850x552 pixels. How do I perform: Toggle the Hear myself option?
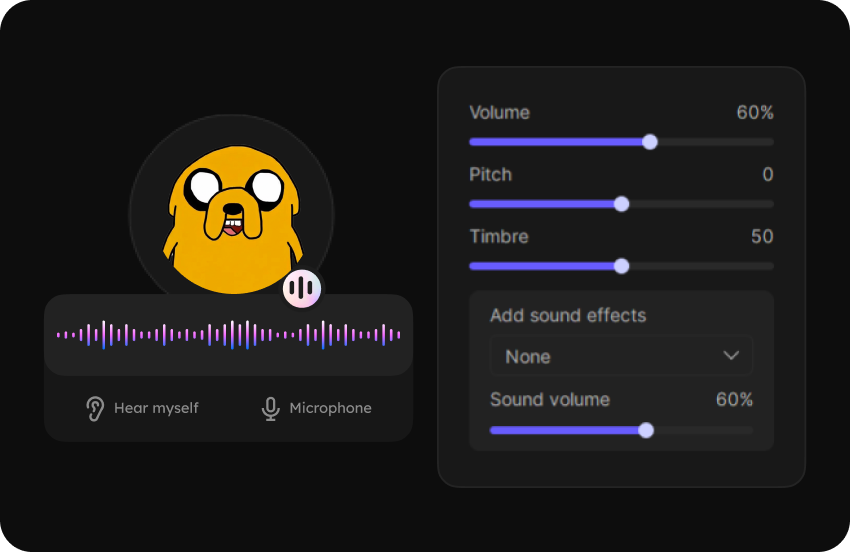(x=143, y=408)
